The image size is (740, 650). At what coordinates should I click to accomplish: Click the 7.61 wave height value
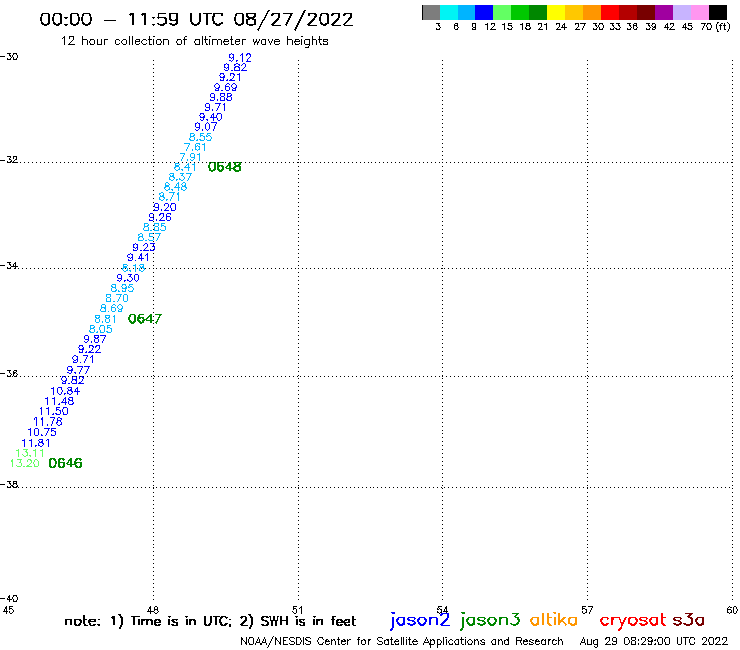[195, 147]
